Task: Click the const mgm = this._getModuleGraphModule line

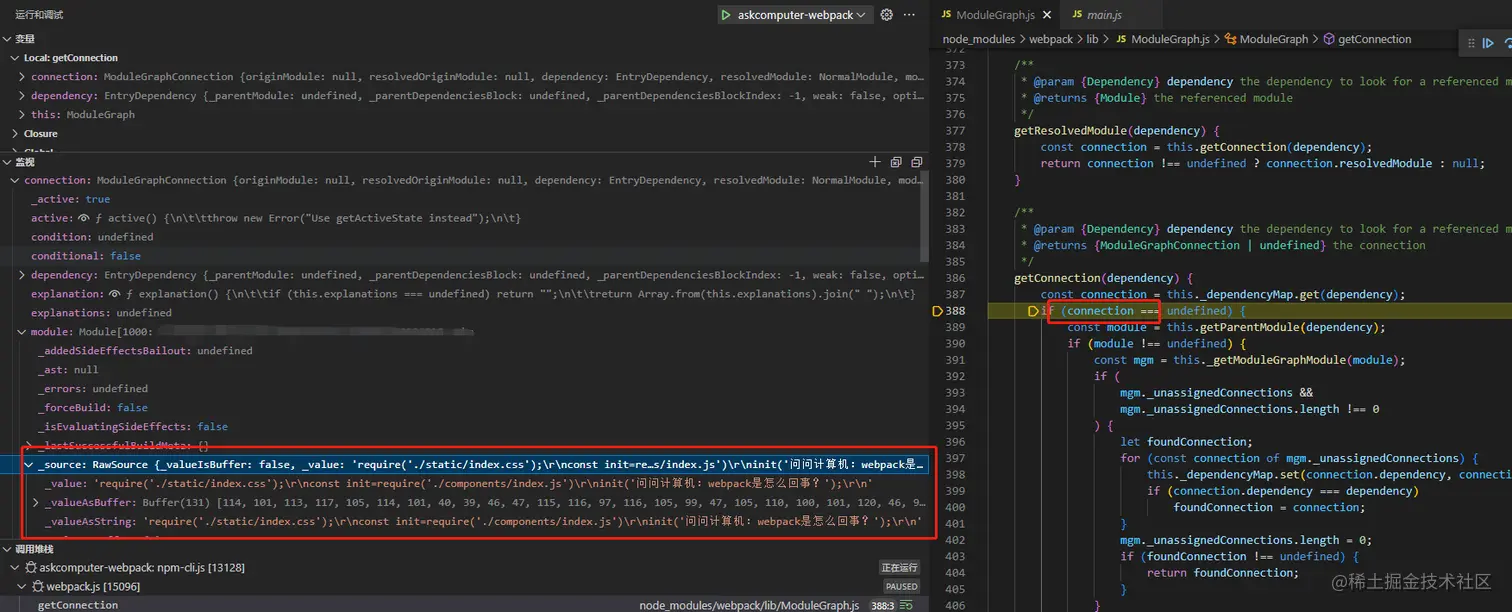Action: pos(1249,360)
